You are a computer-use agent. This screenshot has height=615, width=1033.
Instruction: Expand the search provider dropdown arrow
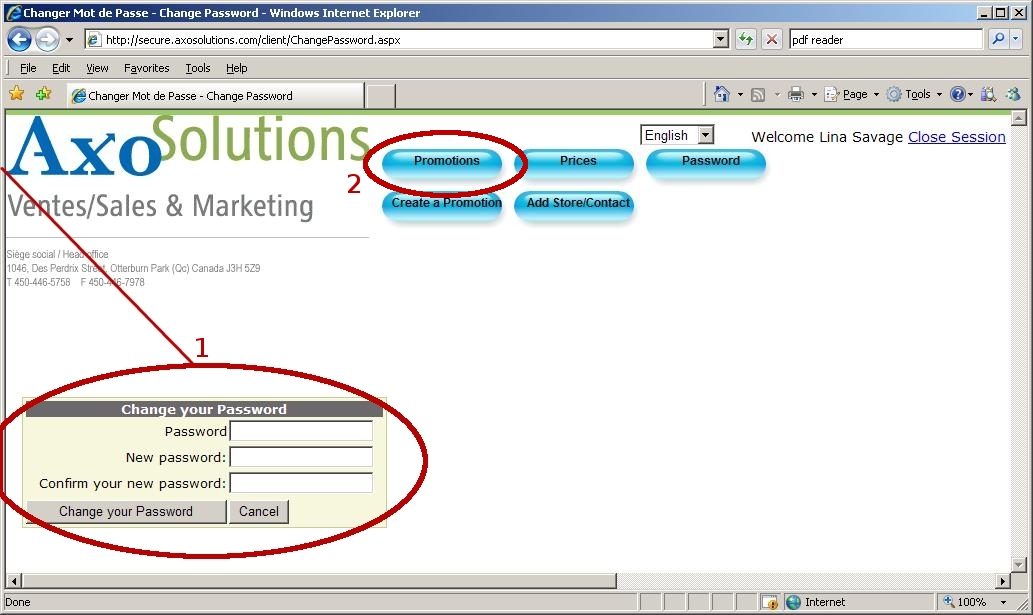point(1015,40)
